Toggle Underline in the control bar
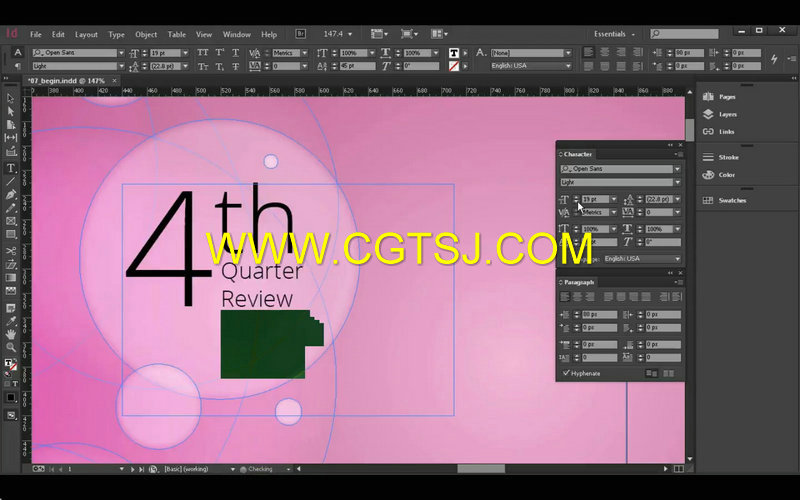Viewport: 800px width, 500px height. click(x=235, y=53)
